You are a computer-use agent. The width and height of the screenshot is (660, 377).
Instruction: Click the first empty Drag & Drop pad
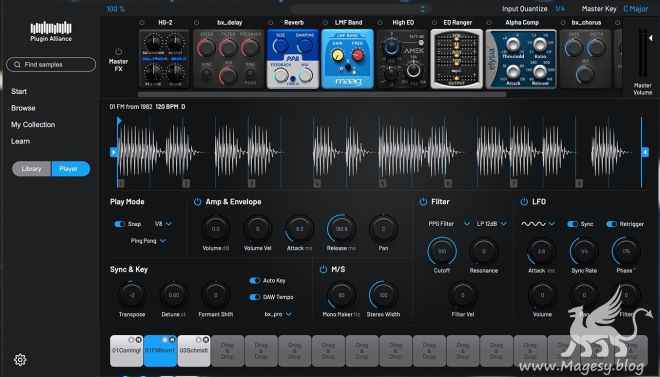(x=227, y=351)
